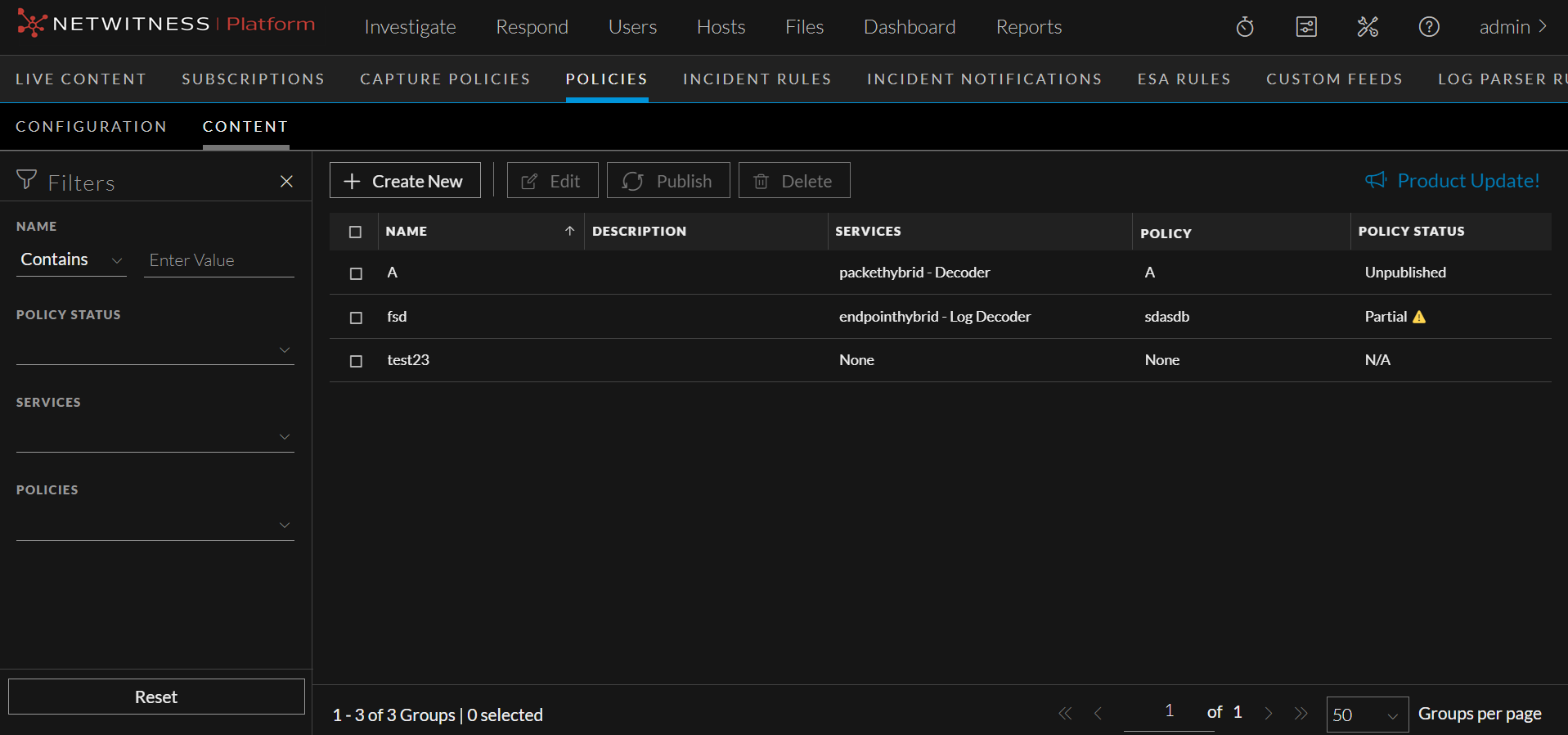Close the Filters panel

286,182
